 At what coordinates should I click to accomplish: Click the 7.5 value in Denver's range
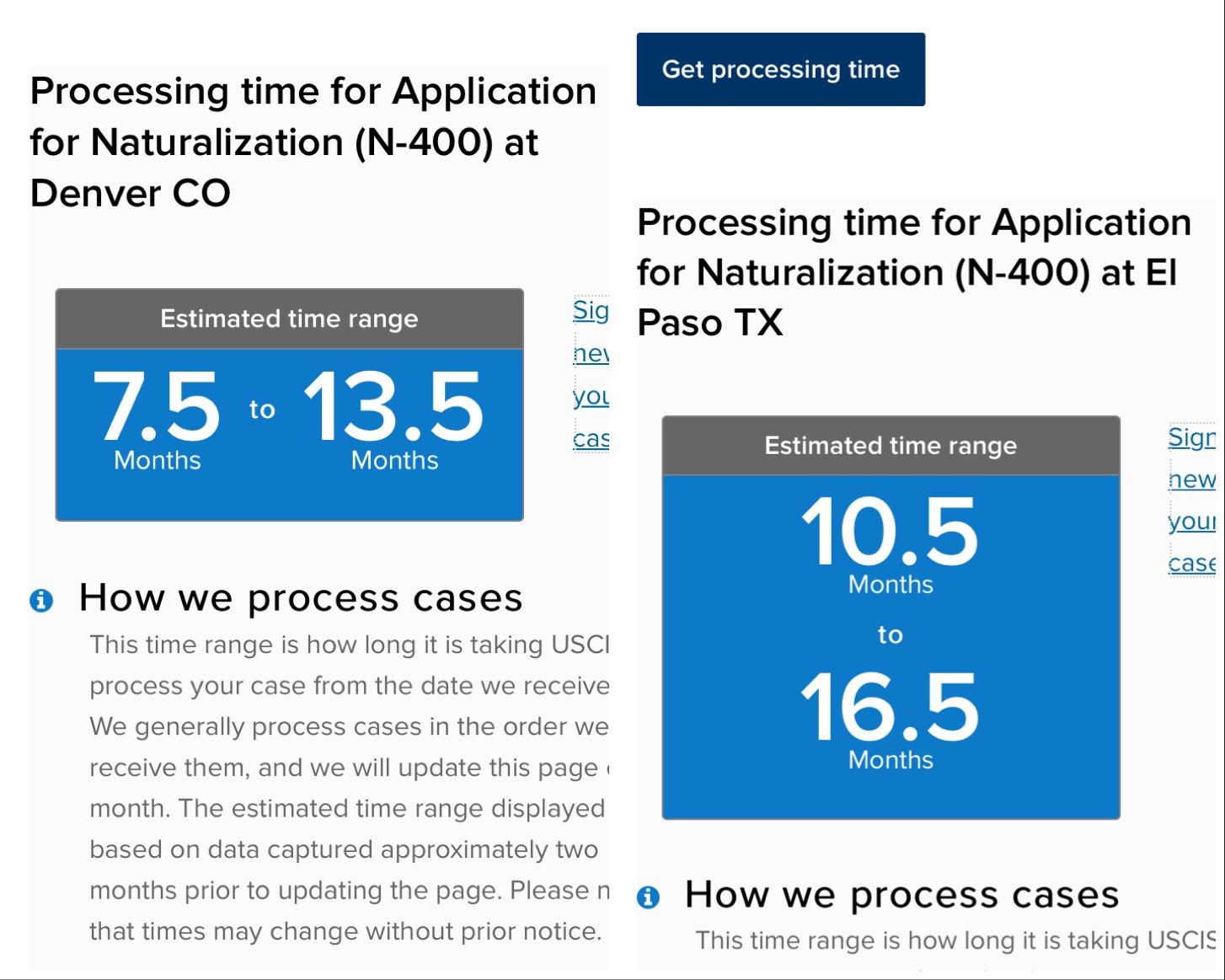pos(158,408)
